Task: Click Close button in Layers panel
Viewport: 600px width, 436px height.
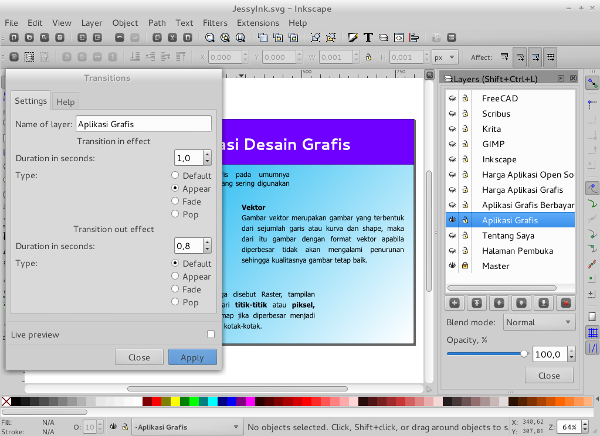Action: (x=549, y=376)
